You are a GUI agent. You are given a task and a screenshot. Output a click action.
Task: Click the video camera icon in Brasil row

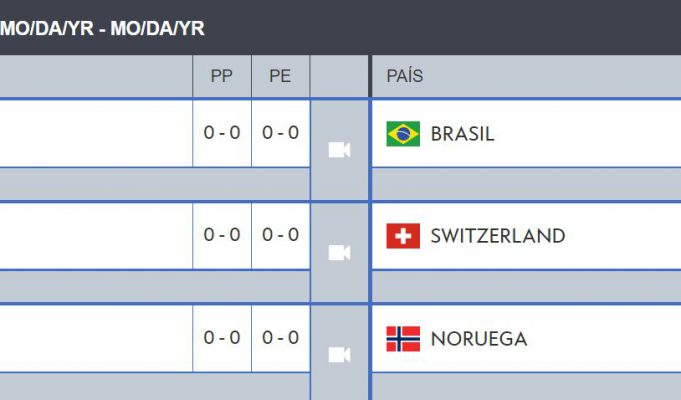pyautogui.click(x=339, y=150)
